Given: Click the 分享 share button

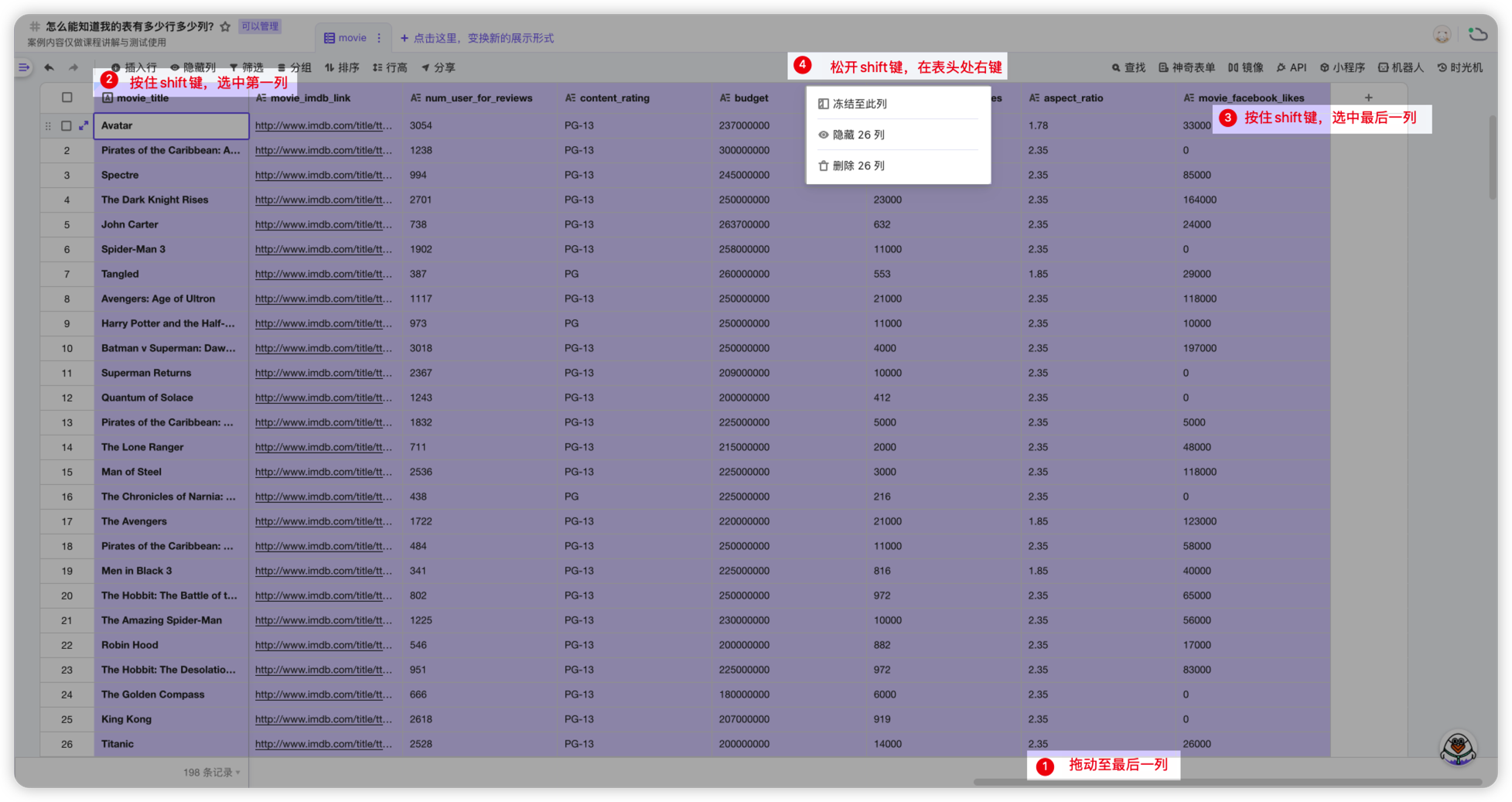Looking at the screenshot, I should pyautogui.click(x=439, y=67).
